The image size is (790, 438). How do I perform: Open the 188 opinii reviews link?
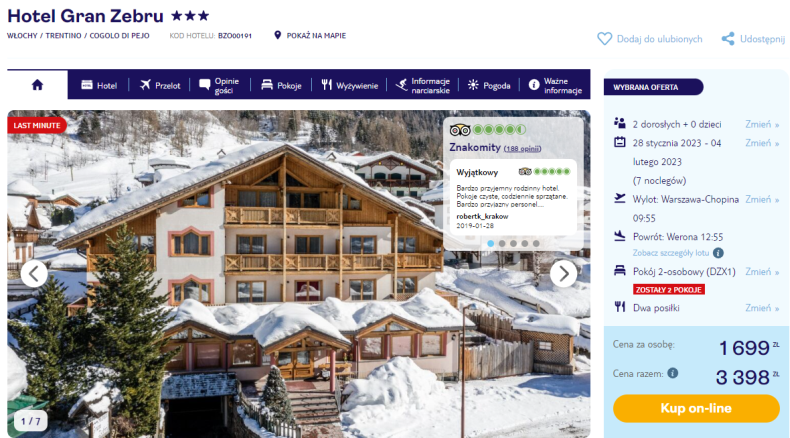[522, 149]
